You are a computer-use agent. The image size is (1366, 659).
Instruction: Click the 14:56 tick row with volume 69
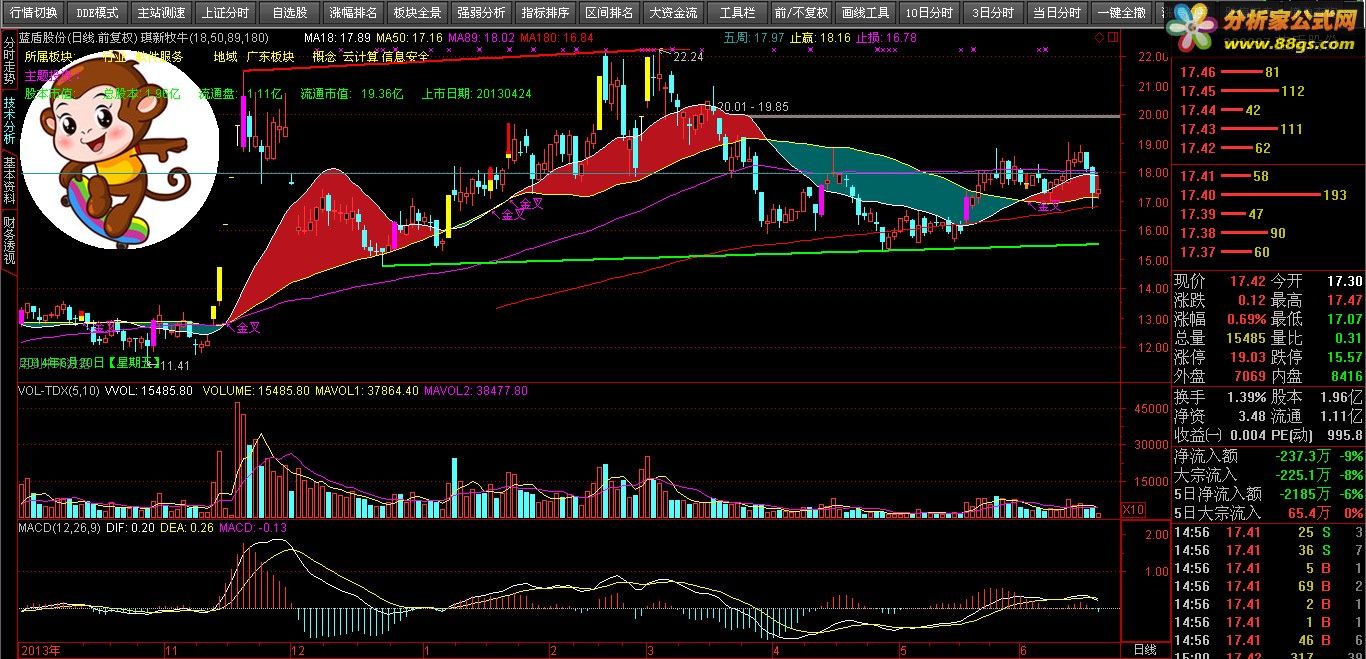point(1268,587)
